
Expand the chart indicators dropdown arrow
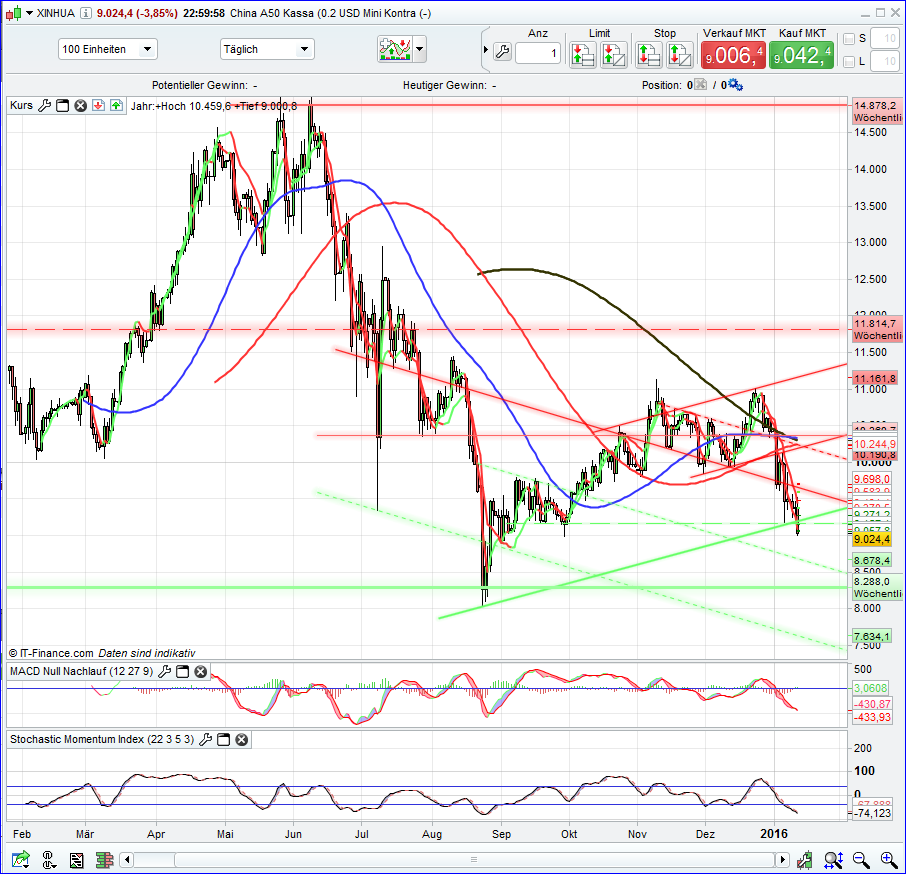coord(419,49)
